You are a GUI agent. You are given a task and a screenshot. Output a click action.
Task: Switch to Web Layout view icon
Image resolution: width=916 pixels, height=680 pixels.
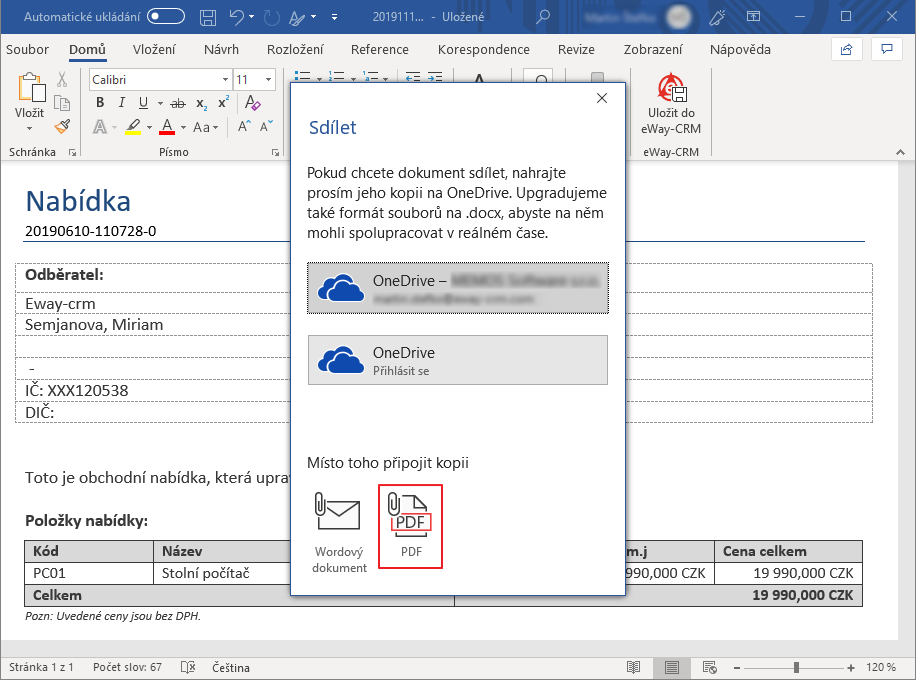point(710,667)
